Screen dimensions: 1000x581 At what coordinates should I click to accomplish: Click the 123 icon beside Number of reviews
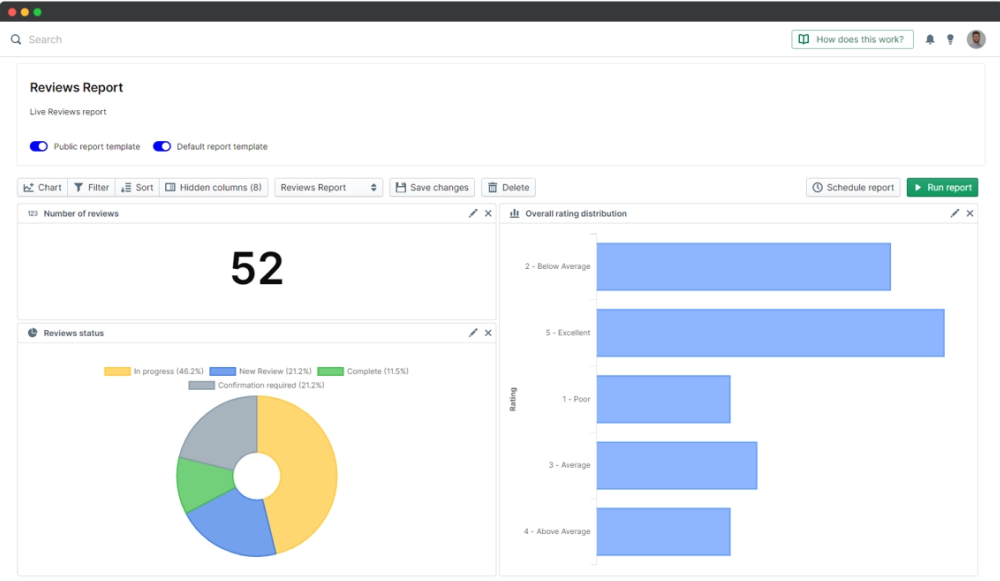pyautogui.click(x=33, y=214)
